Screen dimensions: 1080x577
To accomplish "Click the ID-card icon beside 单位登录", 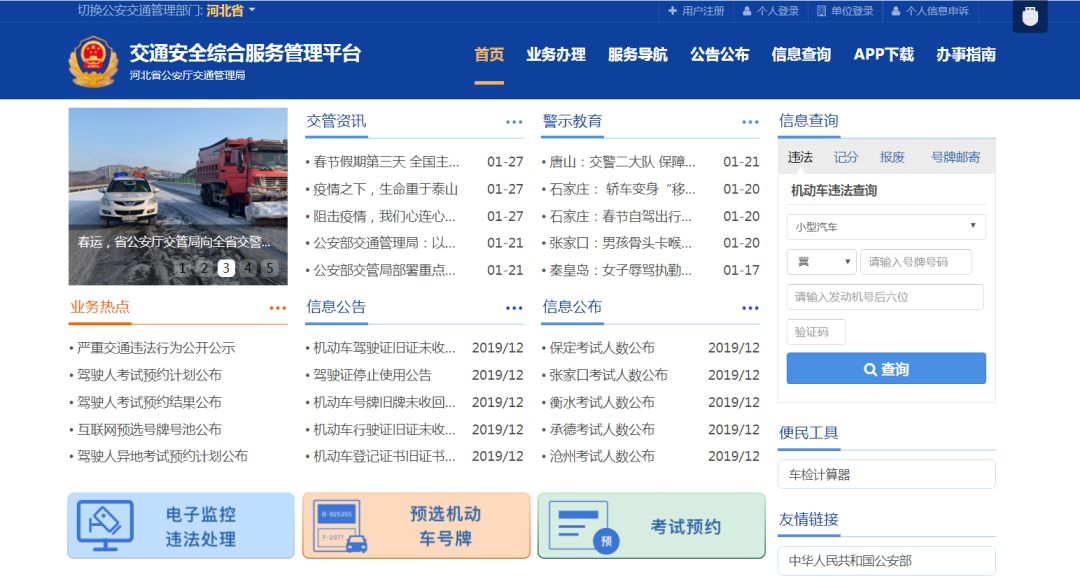I will point(820,11).
